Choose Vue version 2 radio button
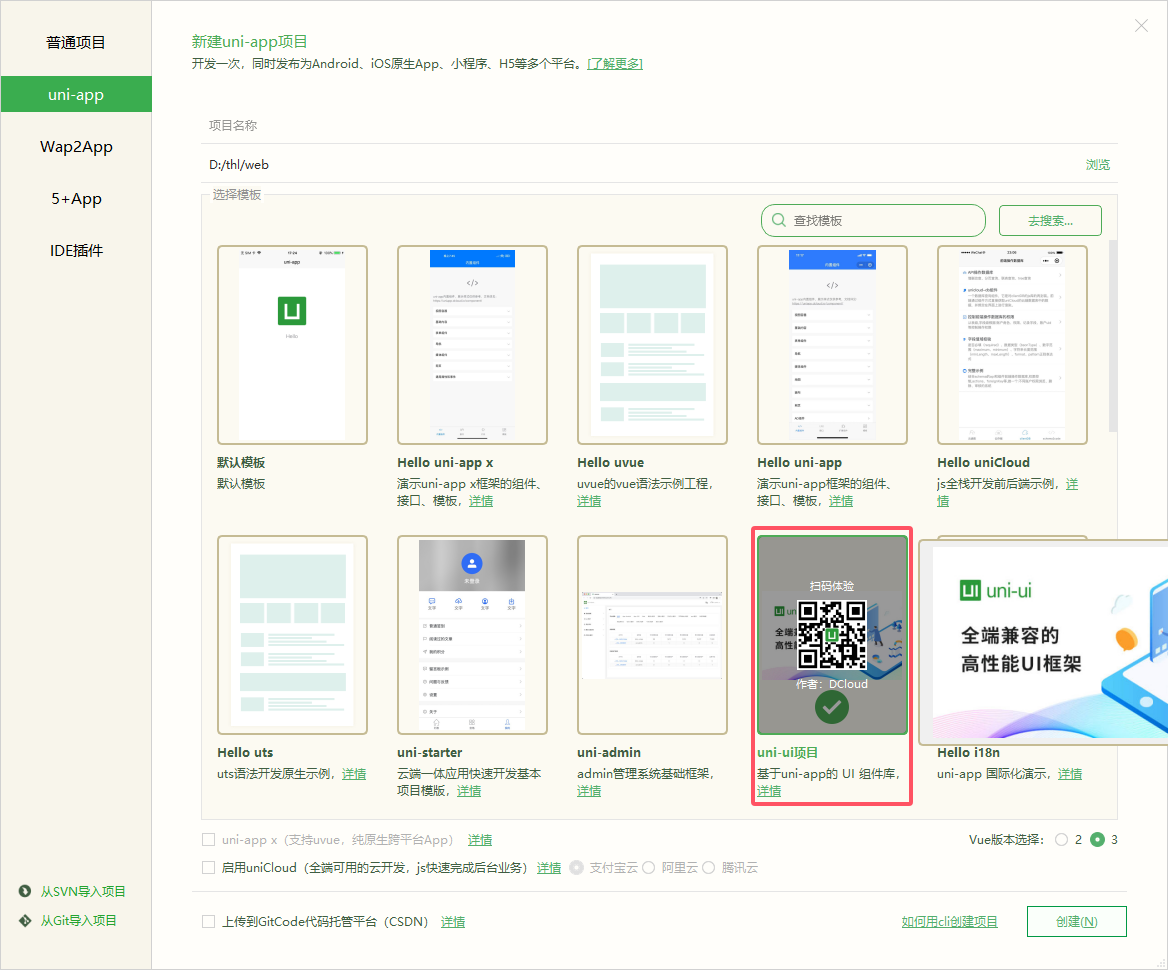The height and width of the screenshot is (970, 1168). coord(1061,840)
